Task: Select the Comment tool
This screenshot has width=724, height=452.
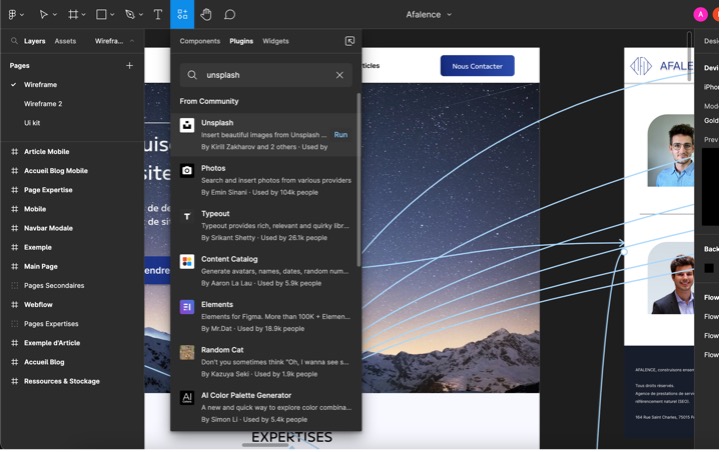Action: point(229,15)
